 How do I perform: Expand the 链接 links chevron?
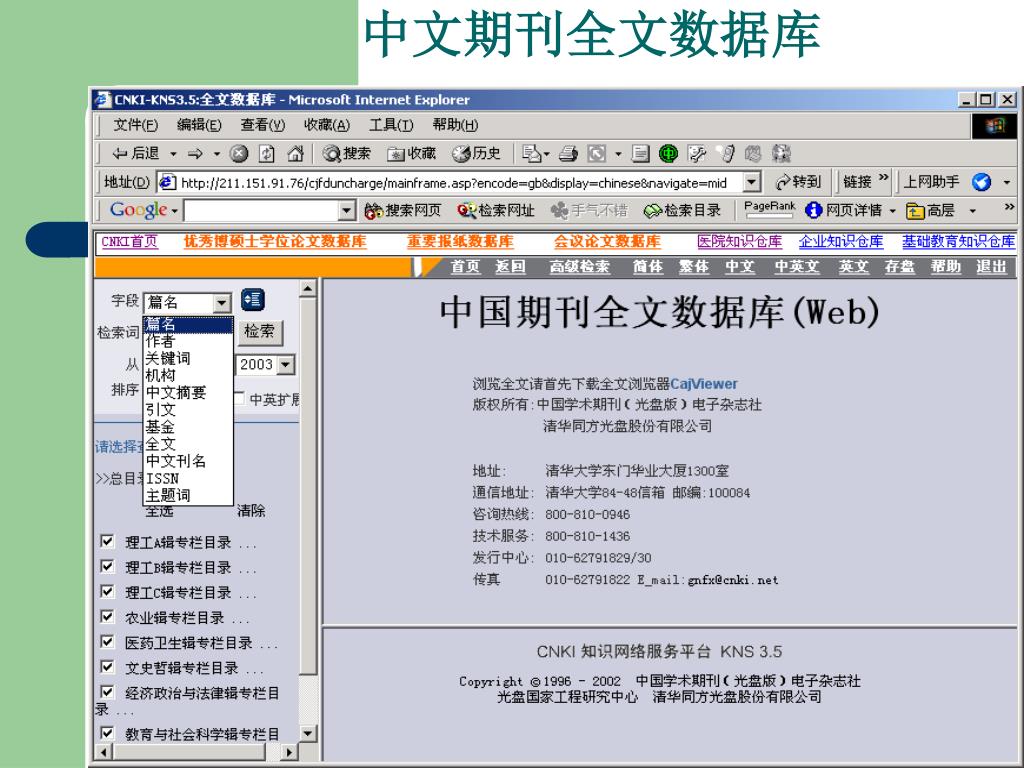tap(883, 178)
